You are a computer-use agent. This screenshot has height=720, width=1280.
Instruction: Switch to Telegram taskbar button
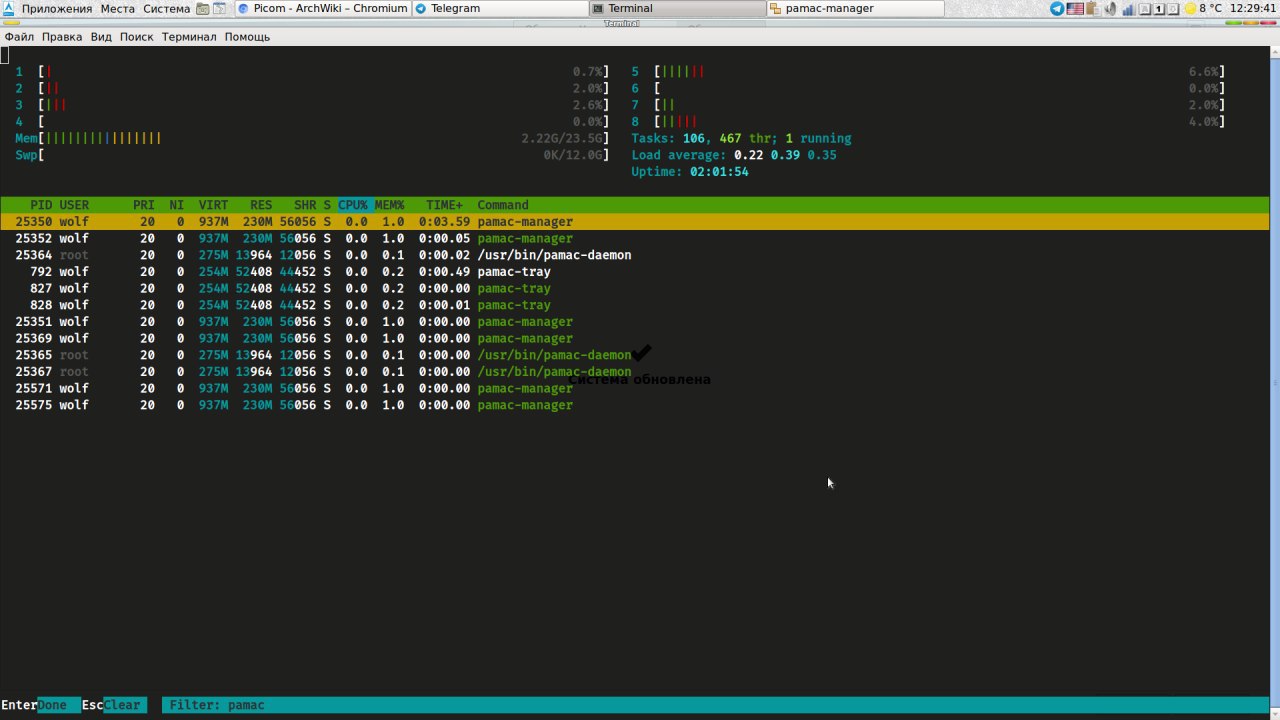(499, 8)
